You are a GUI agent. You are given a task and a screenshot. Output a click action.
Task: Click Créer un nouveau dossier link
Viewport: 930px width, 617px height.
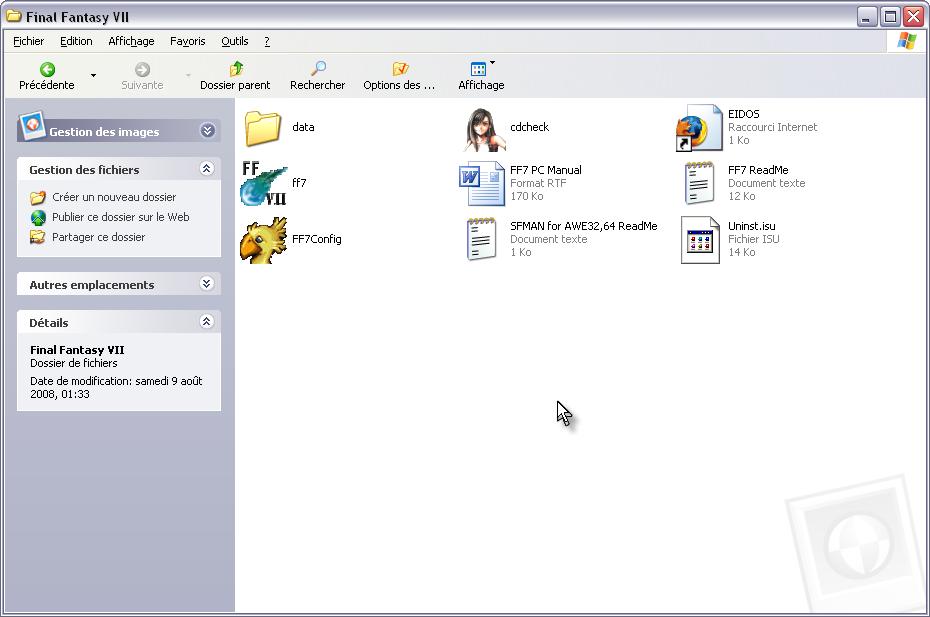click(x=113, y=197)
